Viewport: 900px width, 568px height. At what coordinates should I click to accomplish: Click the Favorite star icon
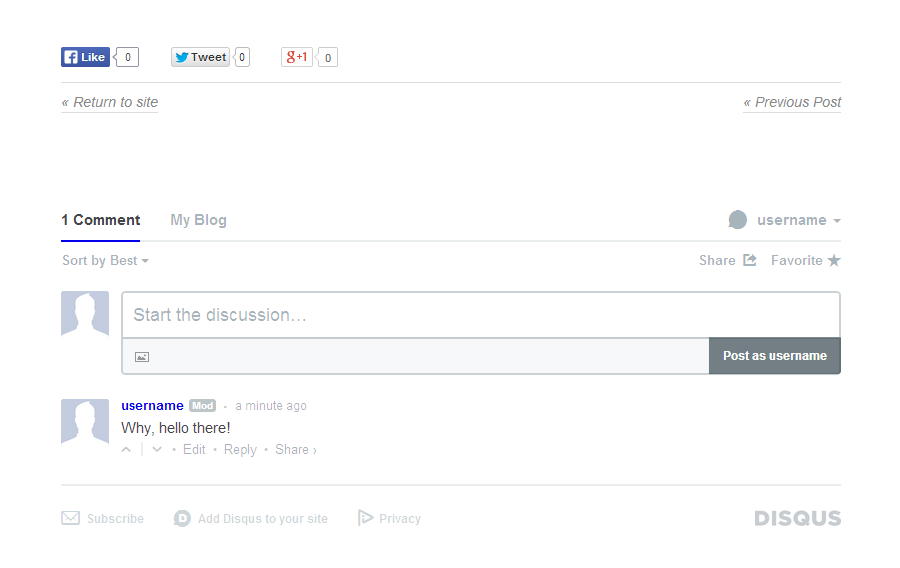[834, 260]
